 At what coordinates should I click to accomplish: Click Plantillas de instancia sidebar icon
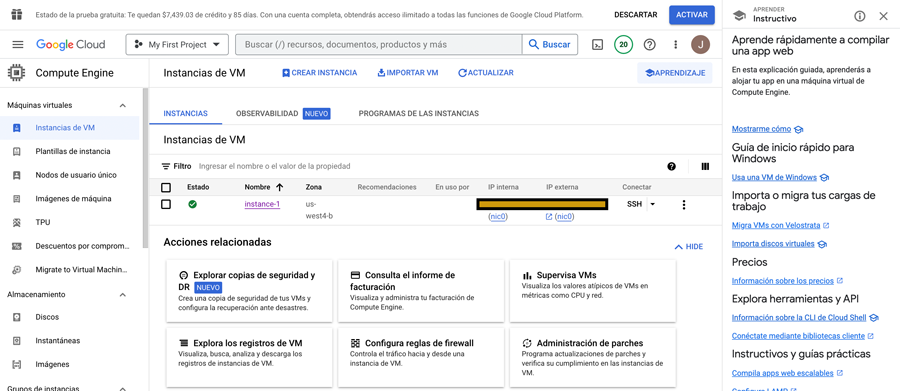pyautogui.click(x=17, y=152)
